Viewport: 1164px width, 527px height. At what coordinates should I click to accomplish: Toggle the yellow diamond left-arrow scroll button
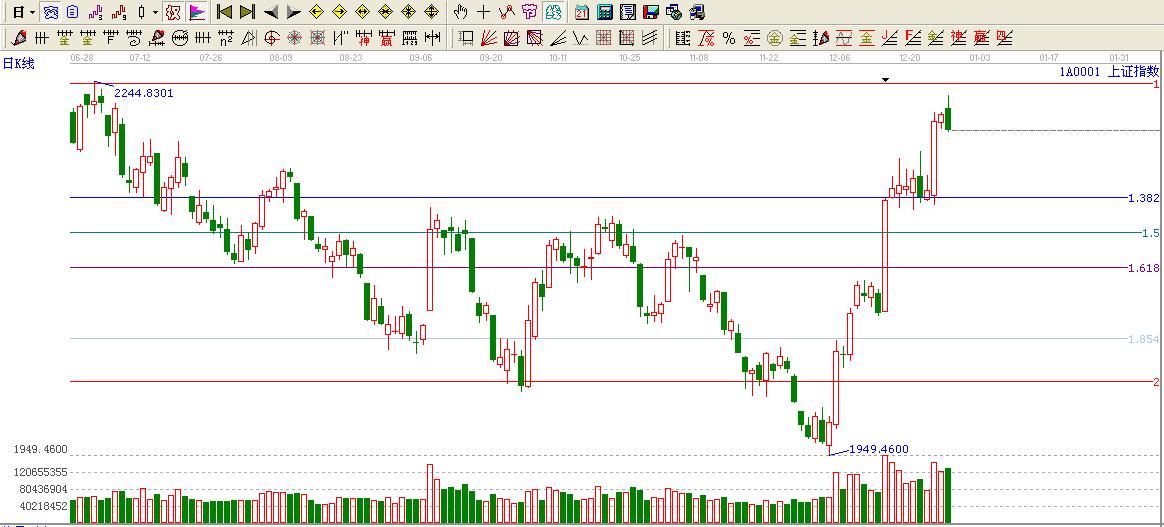coord(316,13)
